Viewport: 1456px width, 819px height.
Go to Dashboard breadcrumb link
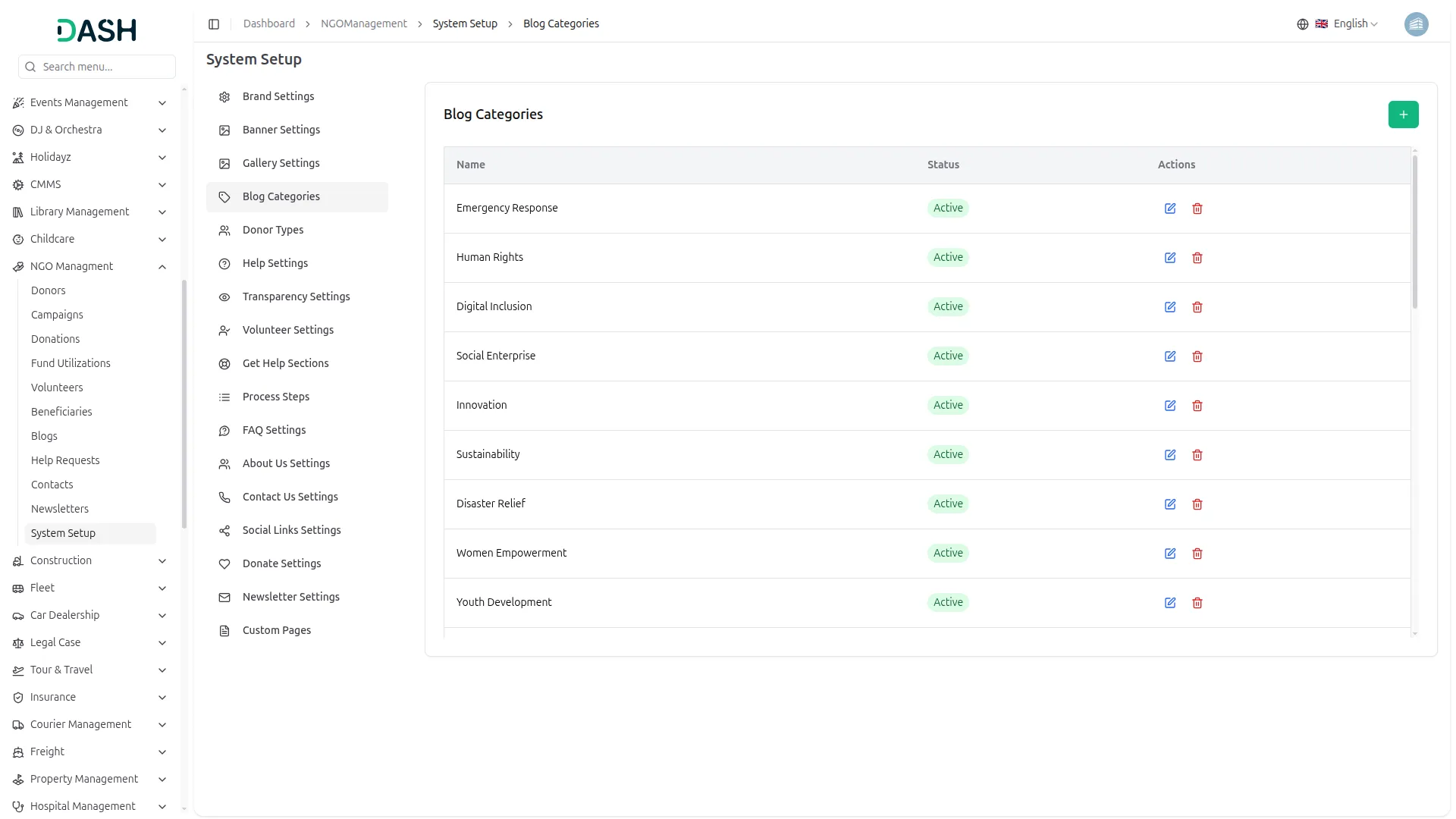tap(268, 24)
